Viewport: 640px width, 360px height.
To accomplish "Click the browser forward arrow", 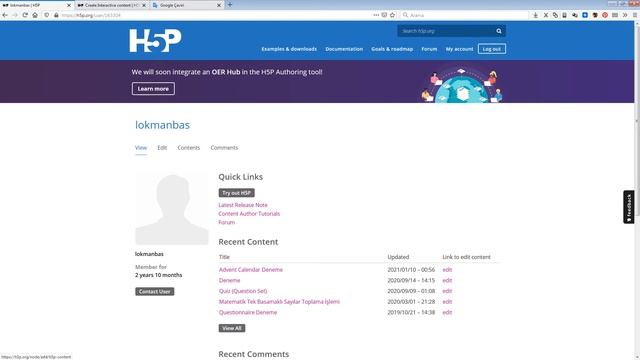I will [15, 15].
